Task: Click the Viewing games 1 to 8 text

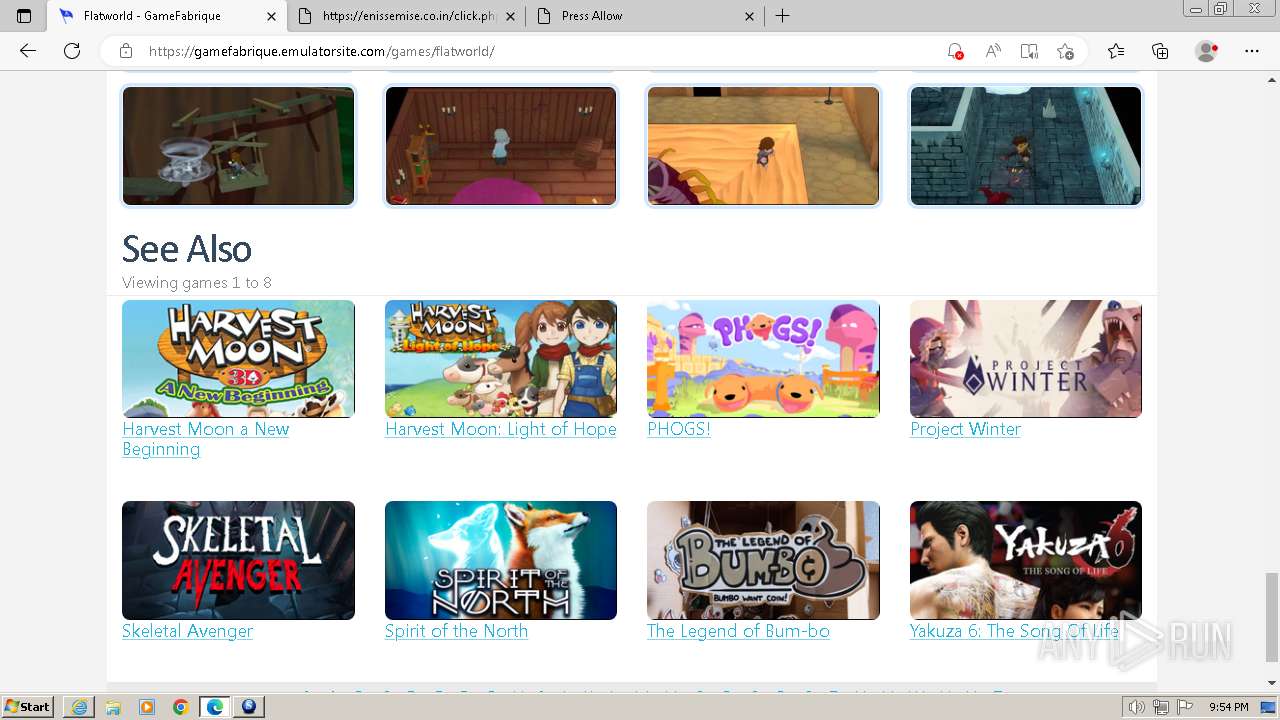Action: (x=197, y=283)
